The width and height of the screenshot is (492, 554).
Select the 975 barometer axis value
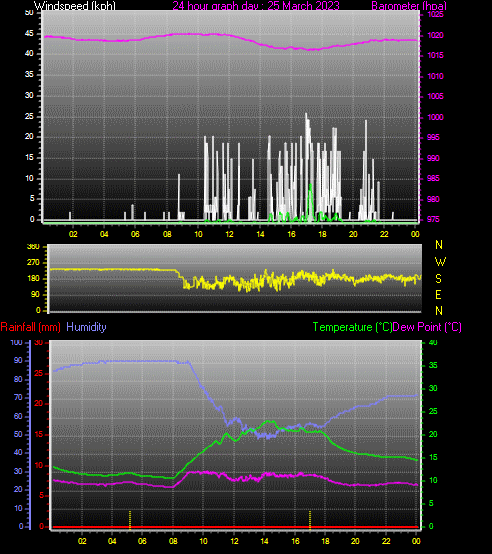[433, 219]
